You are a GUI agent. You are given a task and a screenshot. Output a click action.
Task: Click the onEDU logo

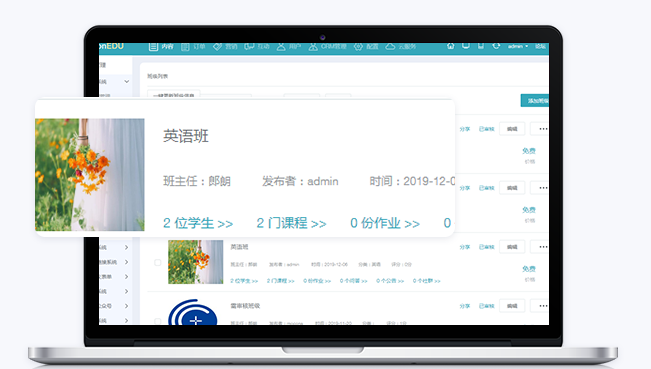click(112, 46)
